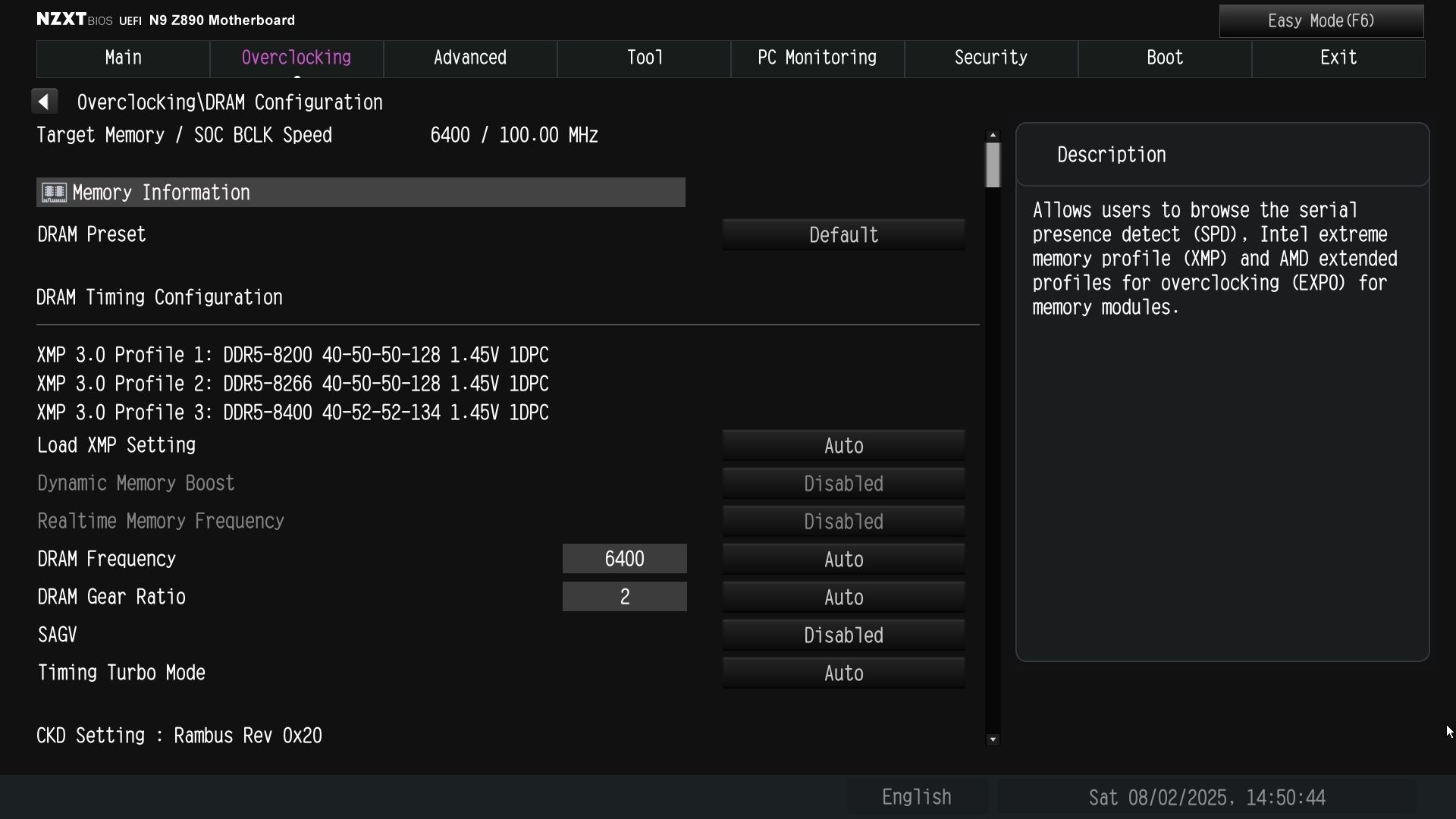The image size is (1456, 819).
Task: Change SAGV Disabled setting
Action: [x=843, y=635]
